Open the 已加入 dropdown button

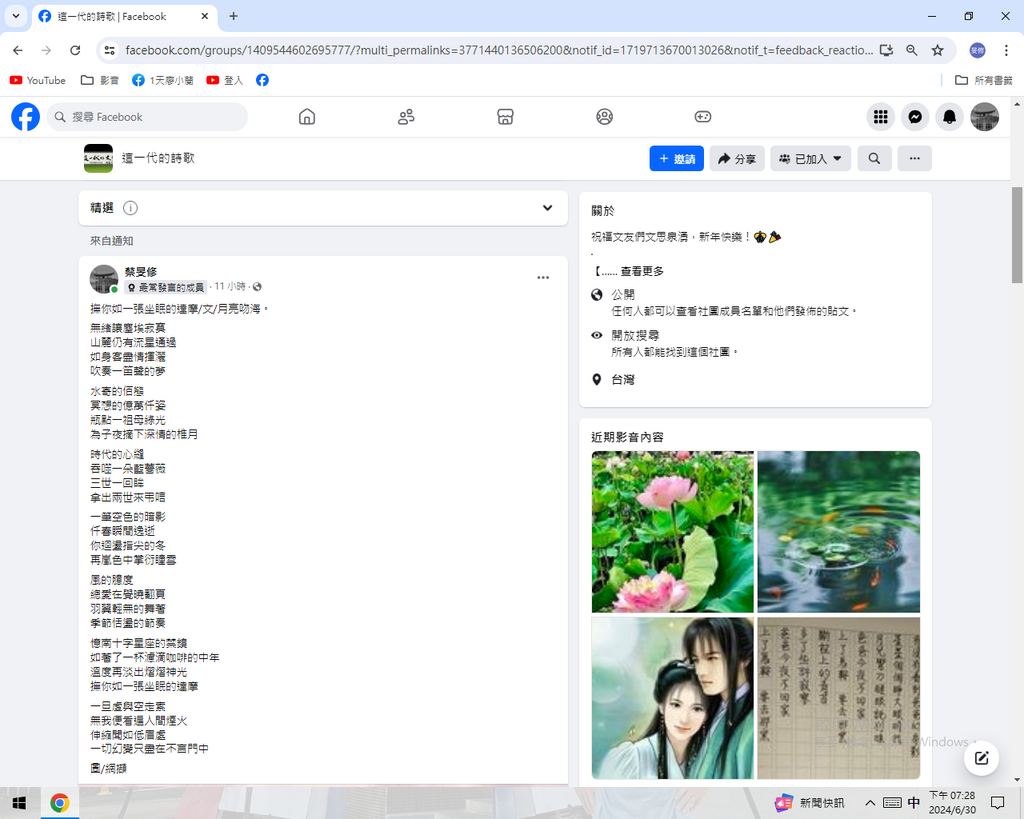click(810, 158)
